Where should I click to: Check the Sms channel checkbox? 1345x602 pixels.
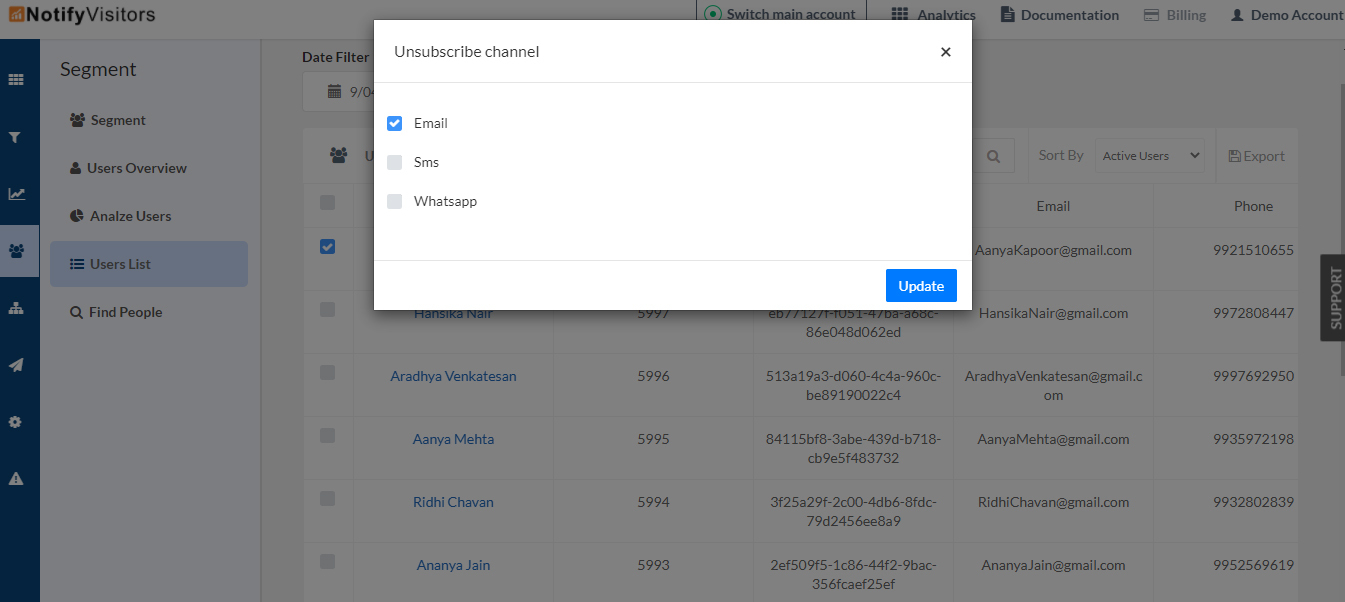[395, 162]
